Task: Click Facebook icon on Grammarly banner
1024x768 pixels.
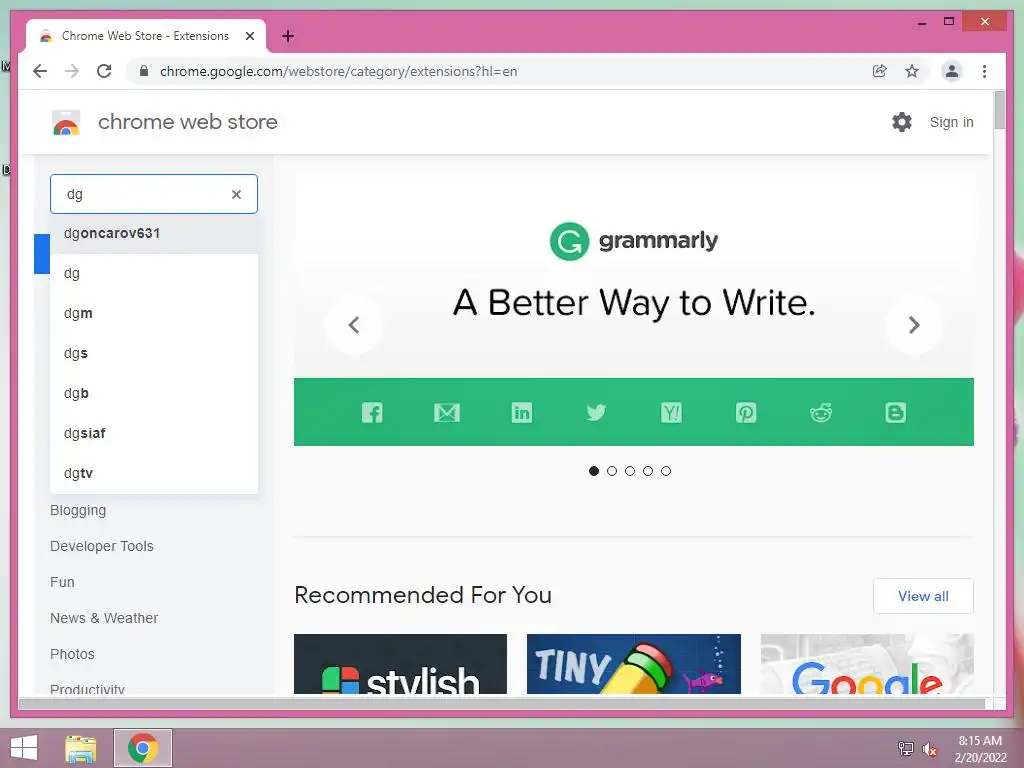Action: coord(372,412)
